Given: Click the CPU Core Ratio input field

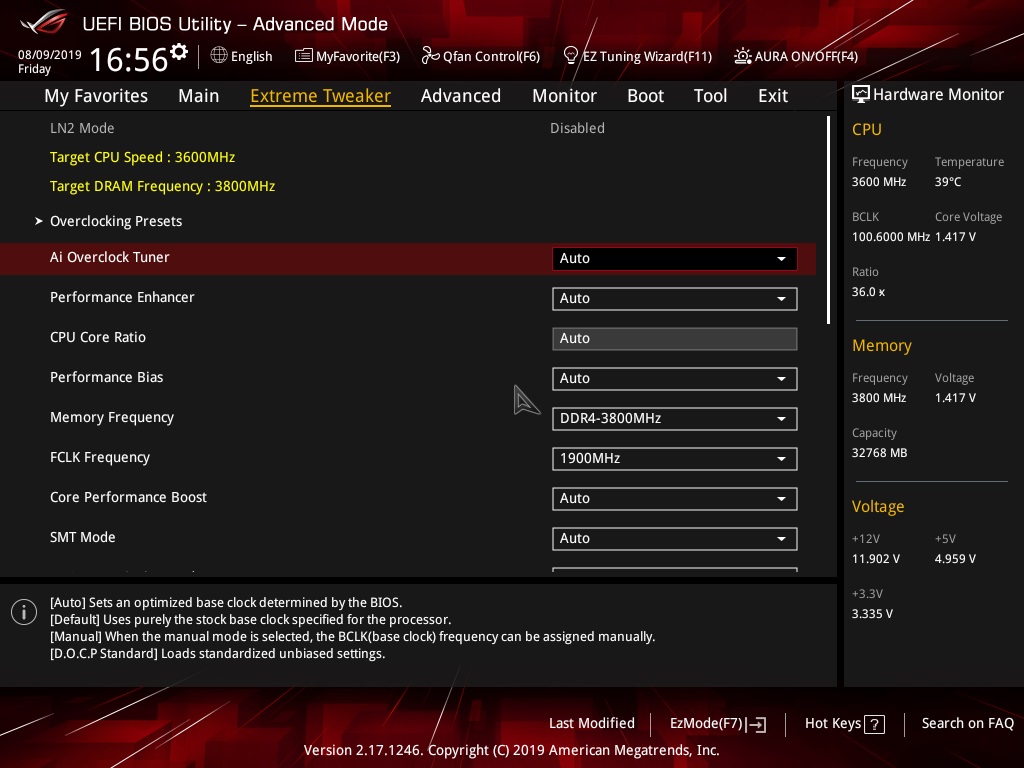Looking at the screenshot, I should click(675, 338).
